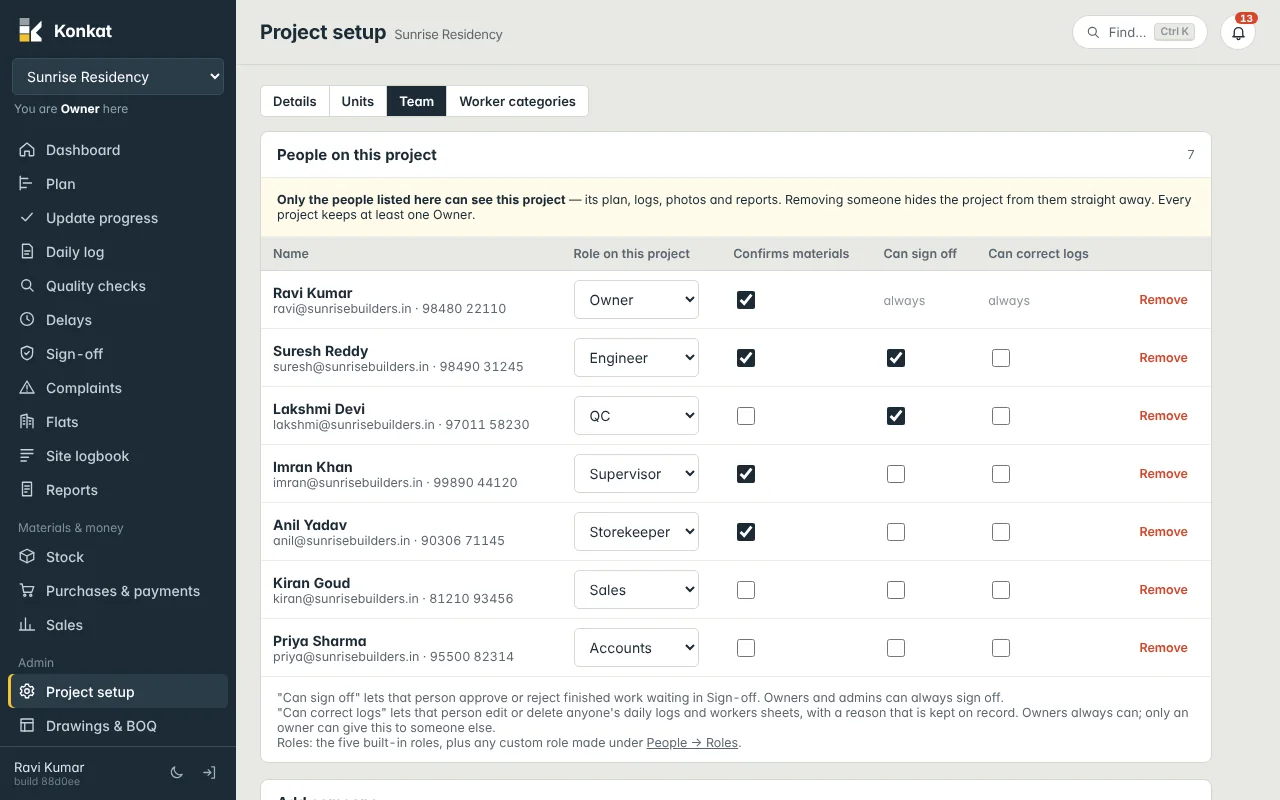The height and width of the screenshot is (800, 1280).
Task: Click the Plan icon in sidebar
Action: tap(27, 184)
